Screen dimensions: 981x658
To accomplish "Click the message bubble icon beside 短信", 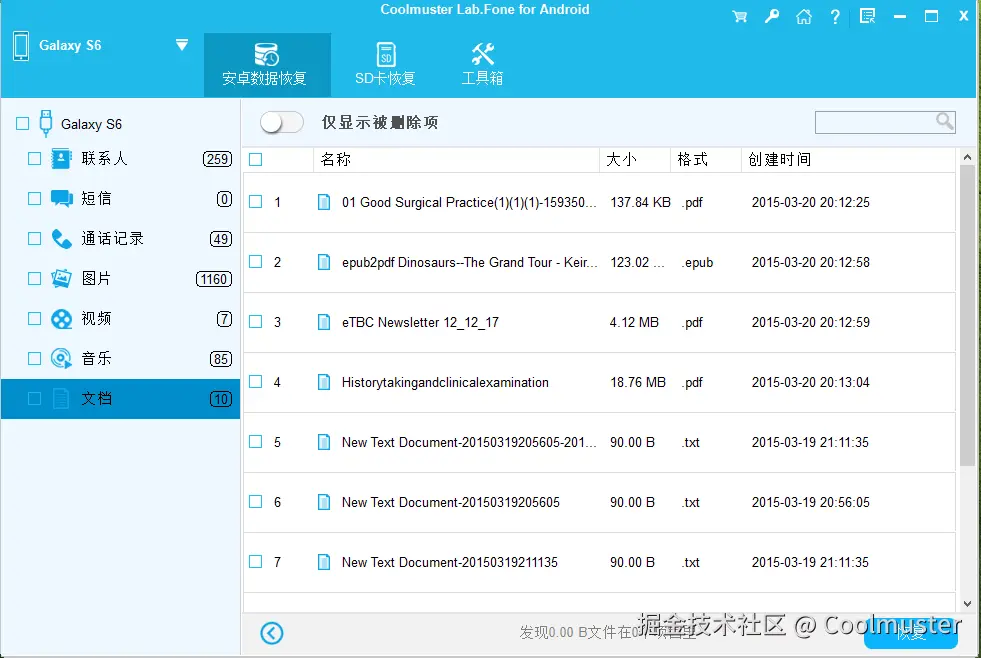I will (x=61, y=199).
